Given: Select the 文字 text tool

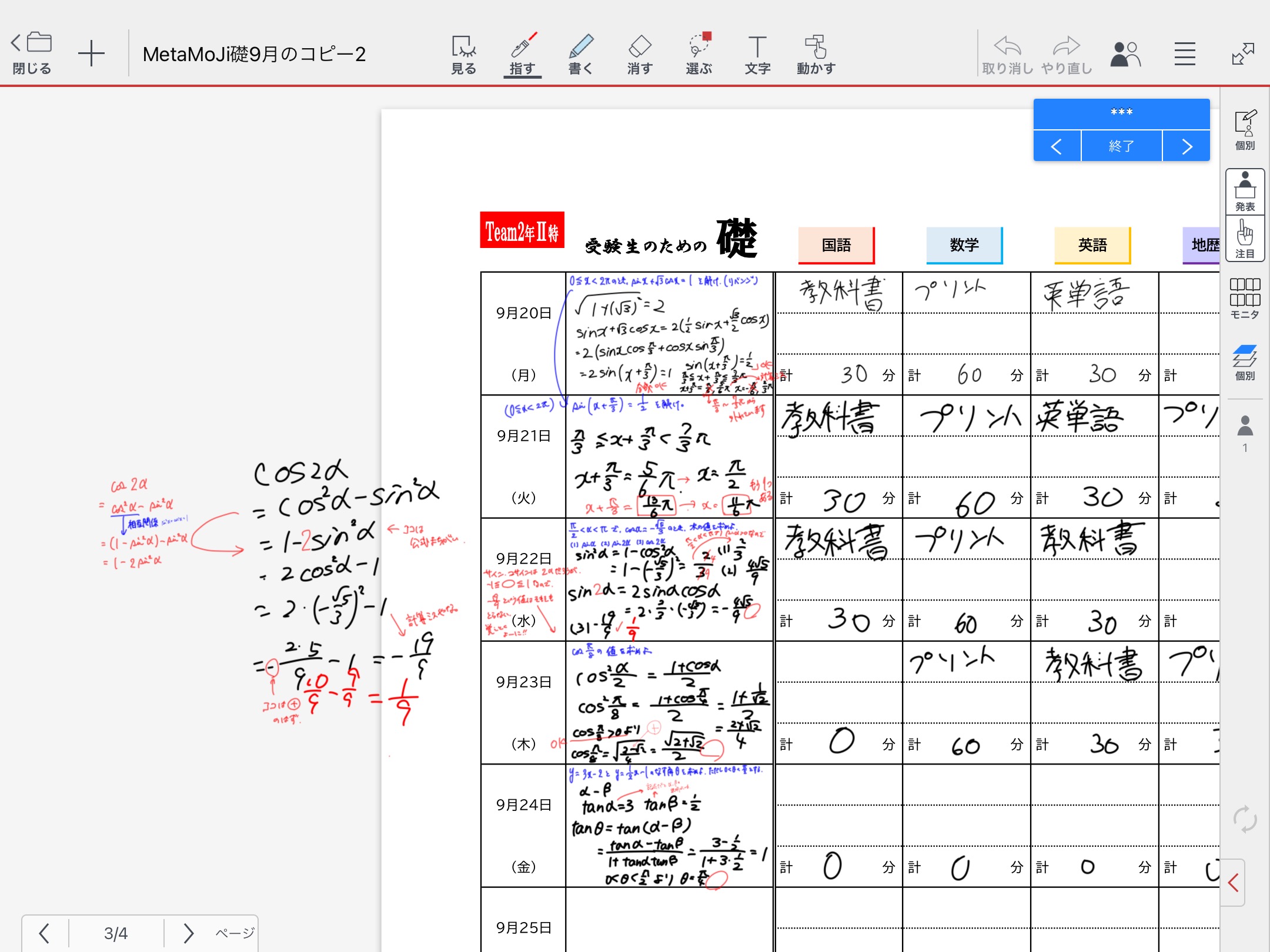Looking at the screenshot, I should (757, 54).
